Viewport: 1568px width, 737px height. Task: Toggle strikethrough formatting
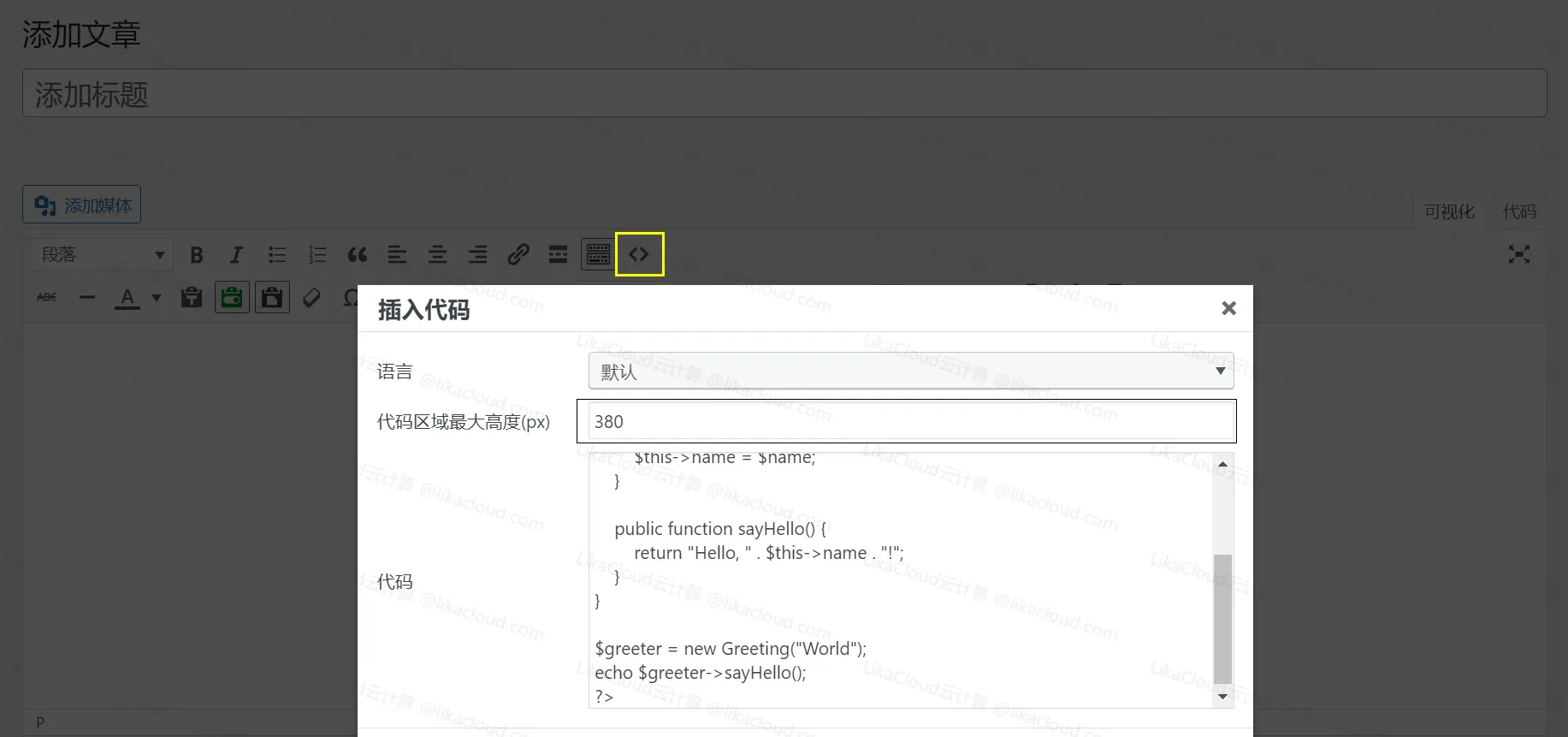[x=47, y=297]
